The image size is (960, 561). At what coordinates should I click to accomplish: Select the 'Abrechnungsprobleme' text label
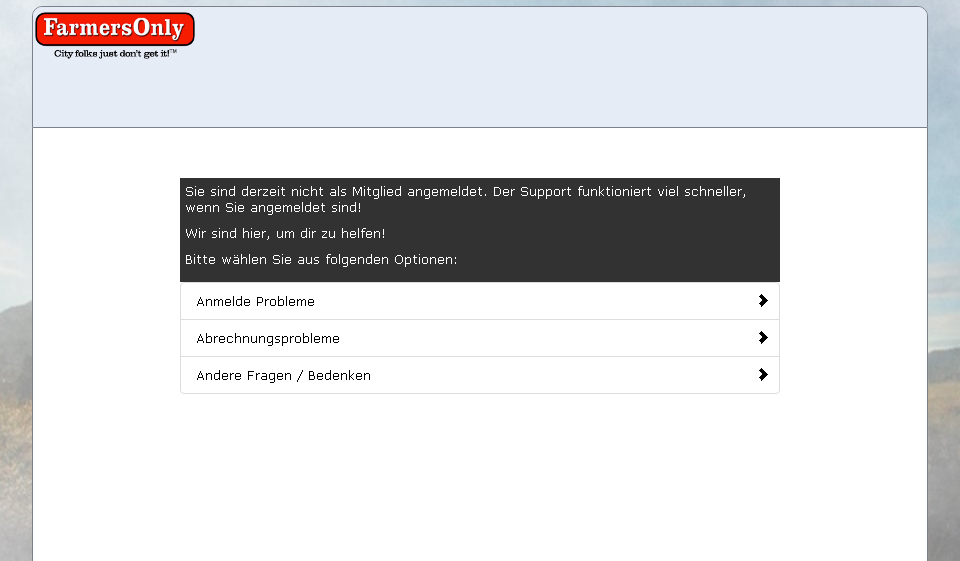coord(268,339)
